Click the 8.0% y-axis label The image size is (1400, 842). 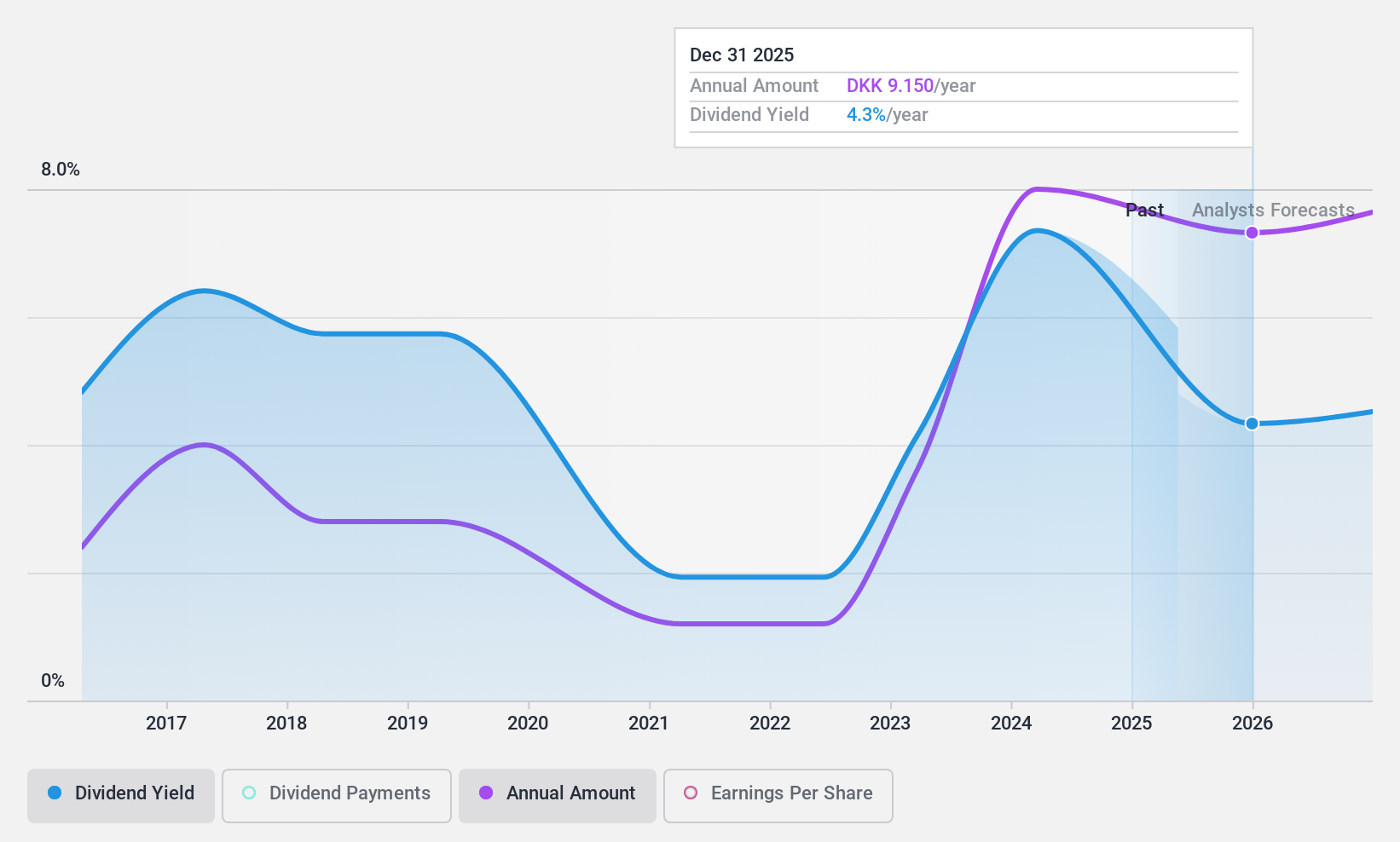point(61,170)
